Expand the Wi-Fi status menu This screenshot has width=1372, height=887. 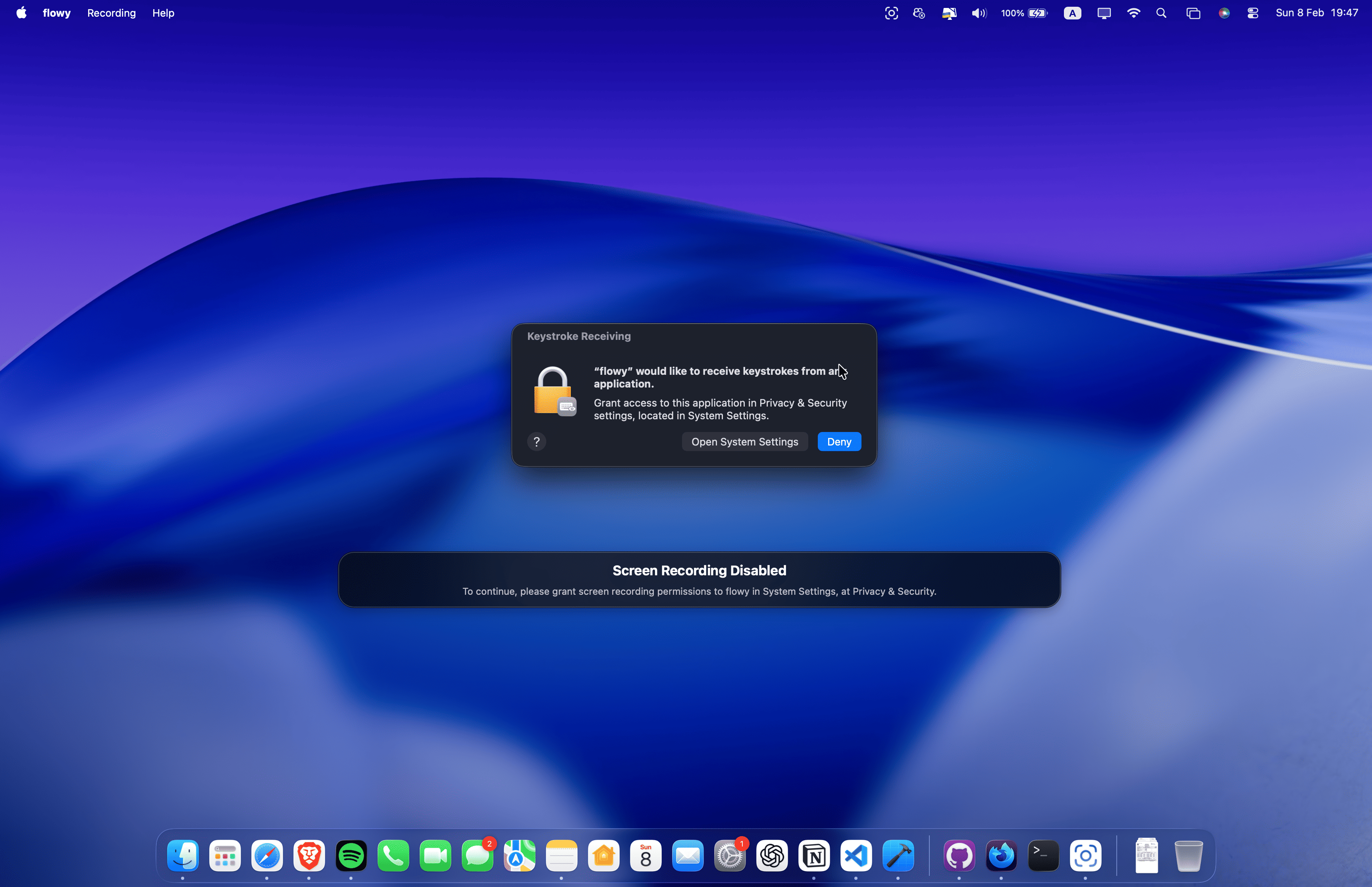(1133, 13)
